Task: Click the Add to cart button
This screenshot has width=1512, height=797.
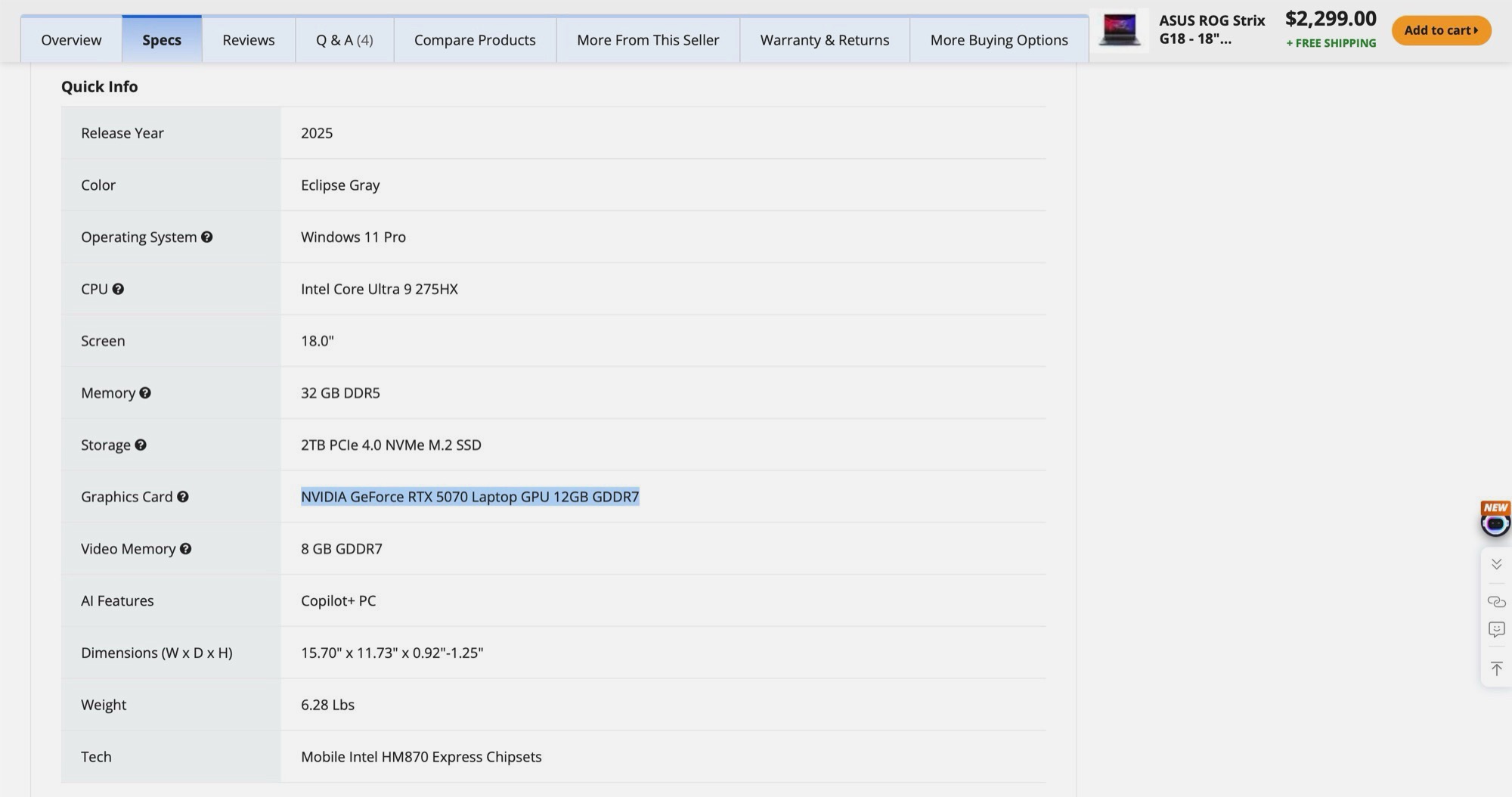Action: 1441,30
